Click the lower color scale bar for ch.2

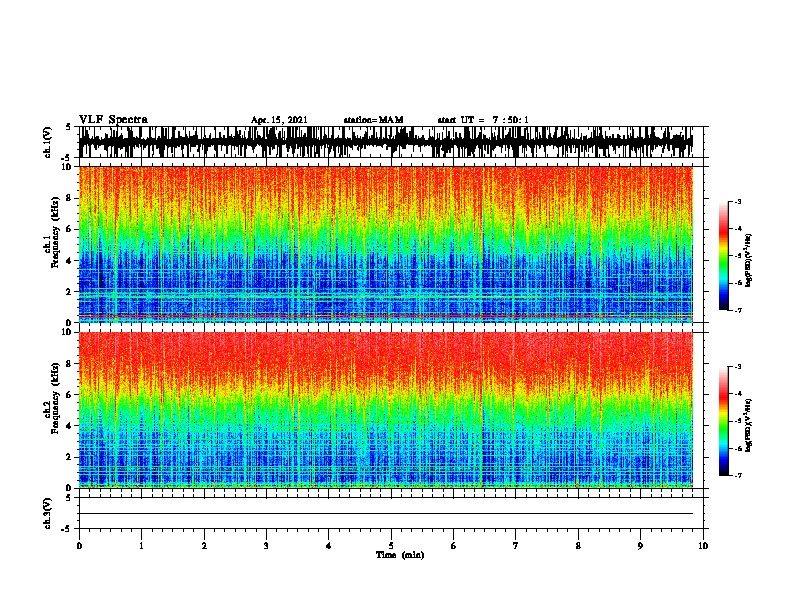(x=723, y=421)
